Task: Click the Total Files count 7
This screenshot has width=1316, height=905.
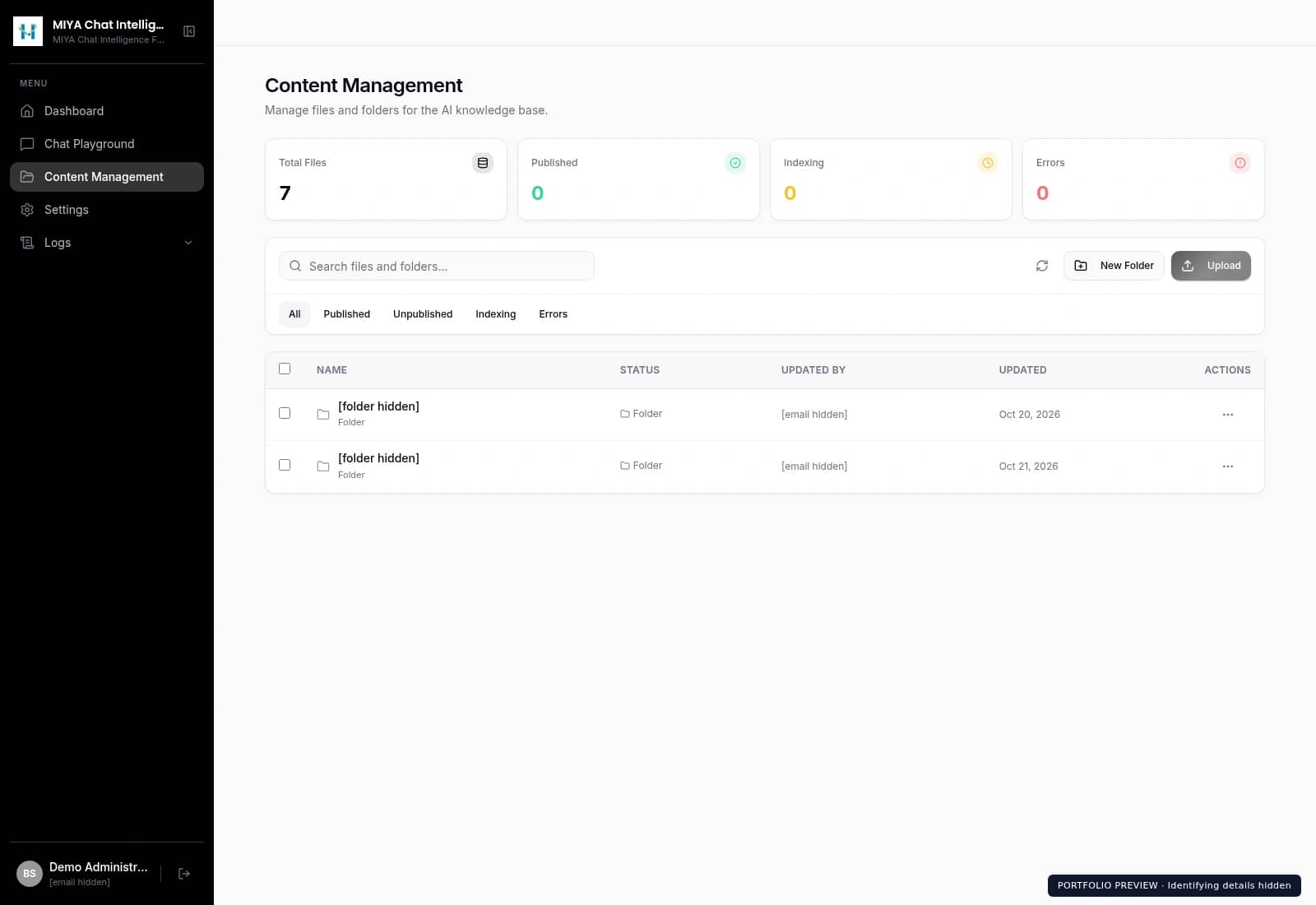Action: pos(285,193)
